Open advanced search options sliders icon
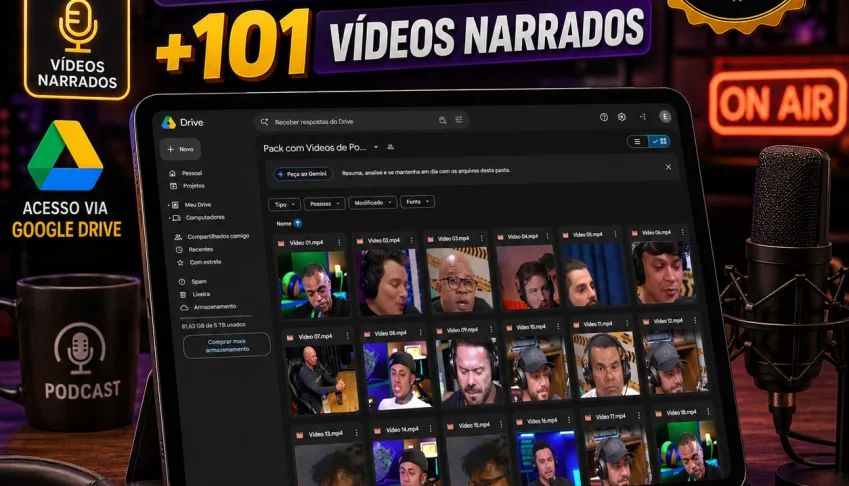The height and width of the screenshot is (486, 849). 459,120
